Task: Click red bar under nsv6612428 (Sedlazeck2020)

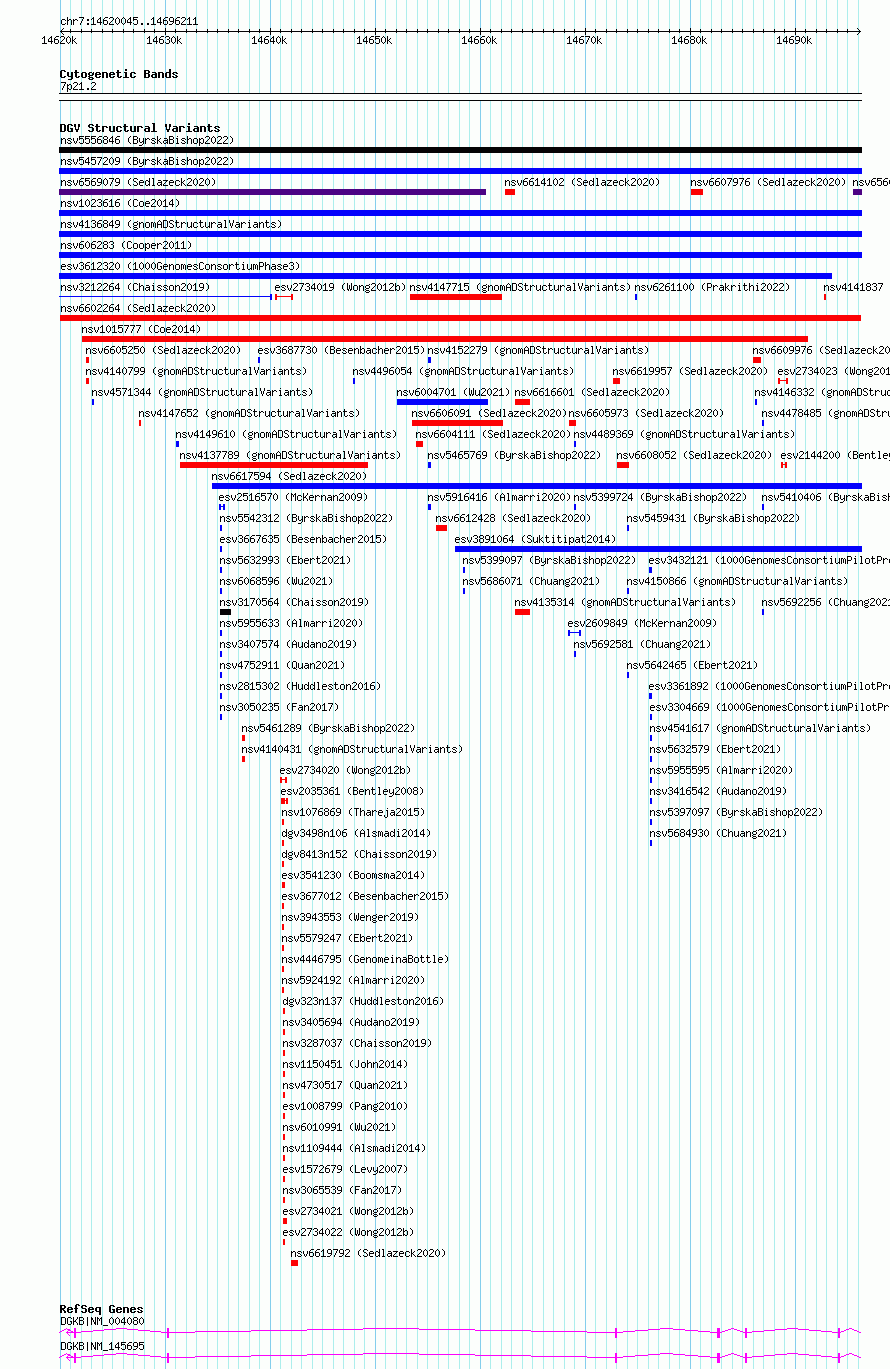Action: 442,528
